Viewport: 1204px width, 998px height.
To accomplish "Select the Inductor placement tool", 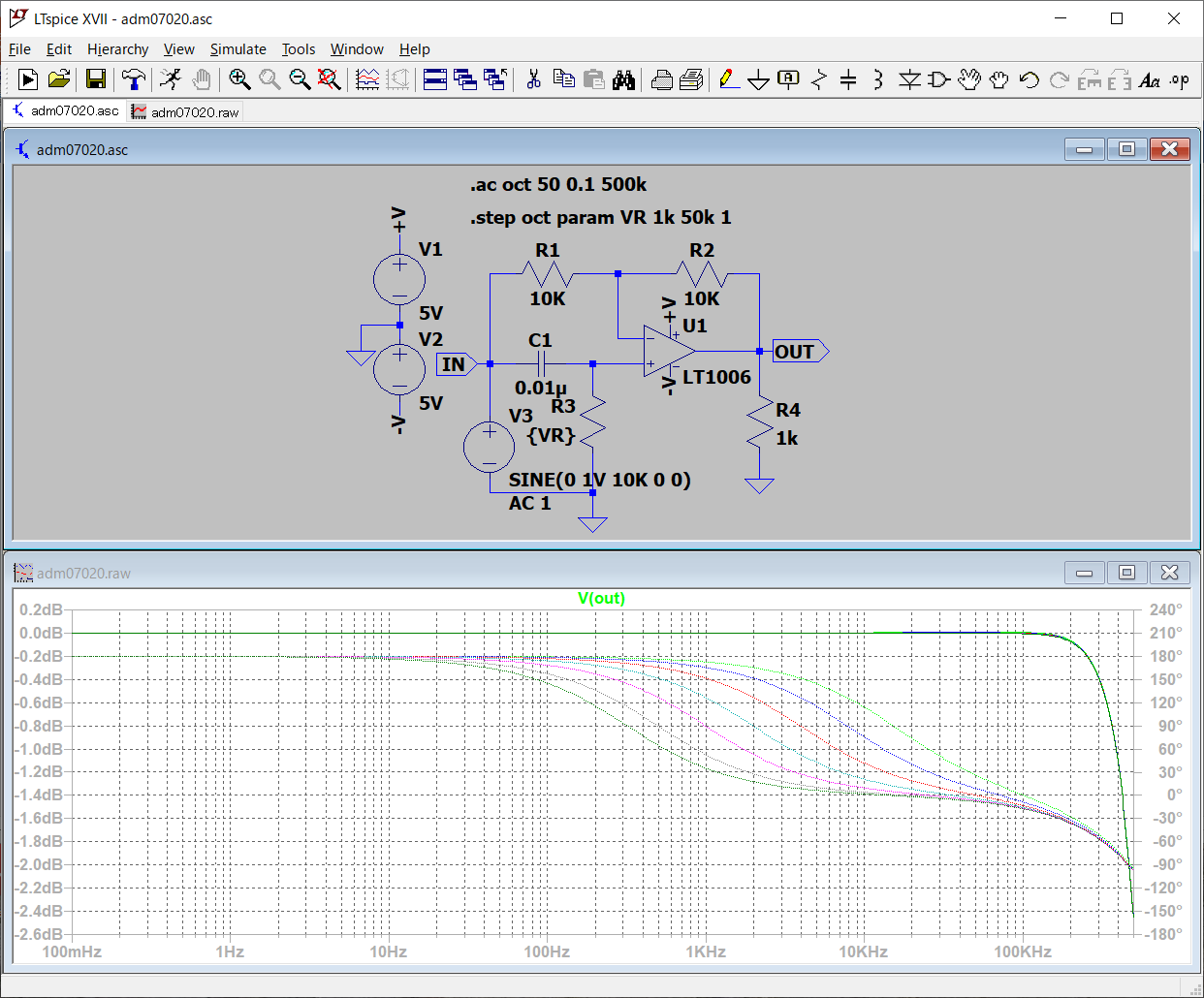I will tap(877, 79).
